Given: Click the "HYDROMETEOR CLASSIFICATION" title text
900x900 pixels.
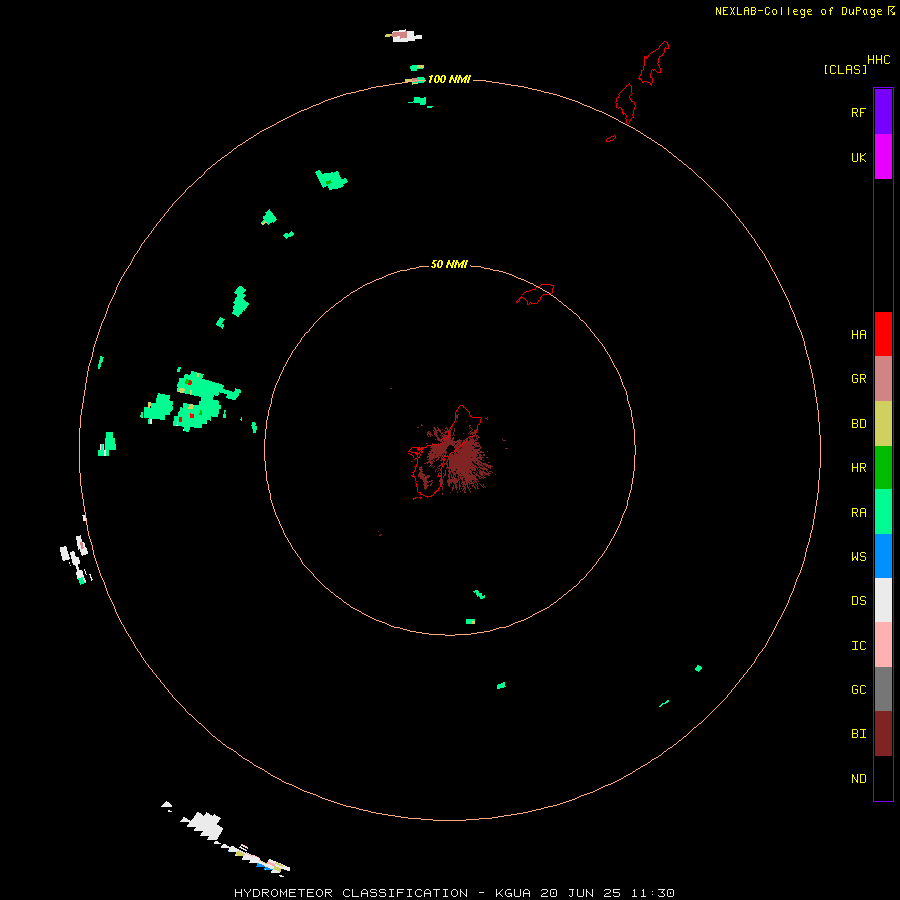Looking at the screenshot, I should coord(351,893).
